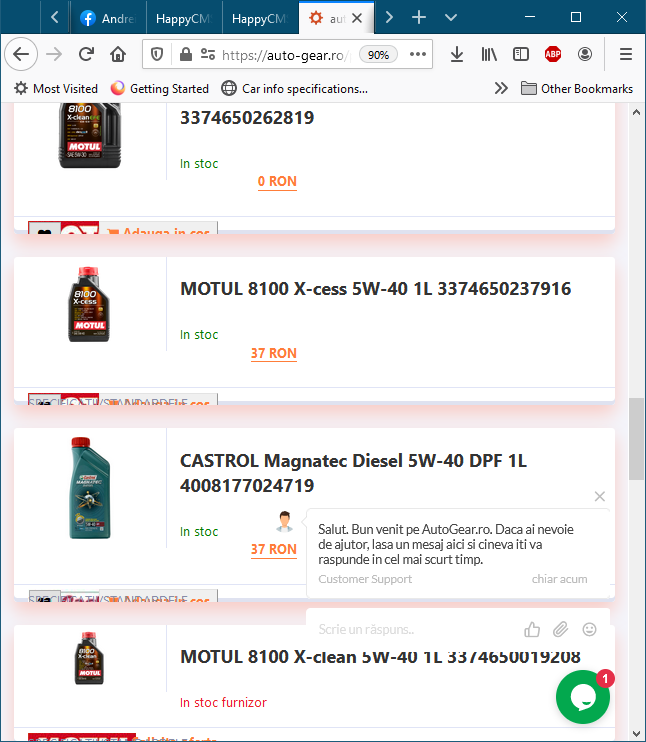646x742 pixels.
Task: Click CASTROL Magnatec bottle image
Action: point(89,488)
